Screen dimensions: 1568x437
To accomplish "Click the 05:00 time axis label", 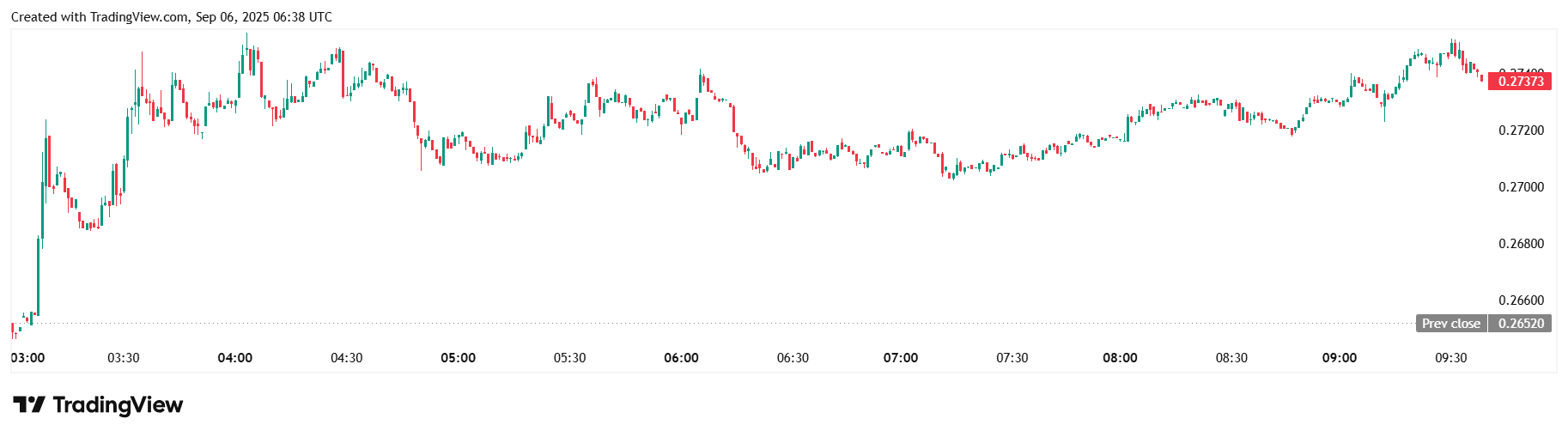I will (458, 358).
